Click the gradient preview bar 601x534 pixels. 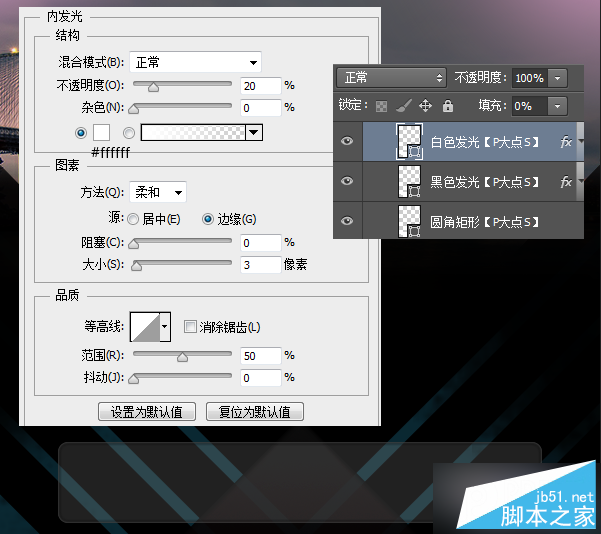pos(194,133)
